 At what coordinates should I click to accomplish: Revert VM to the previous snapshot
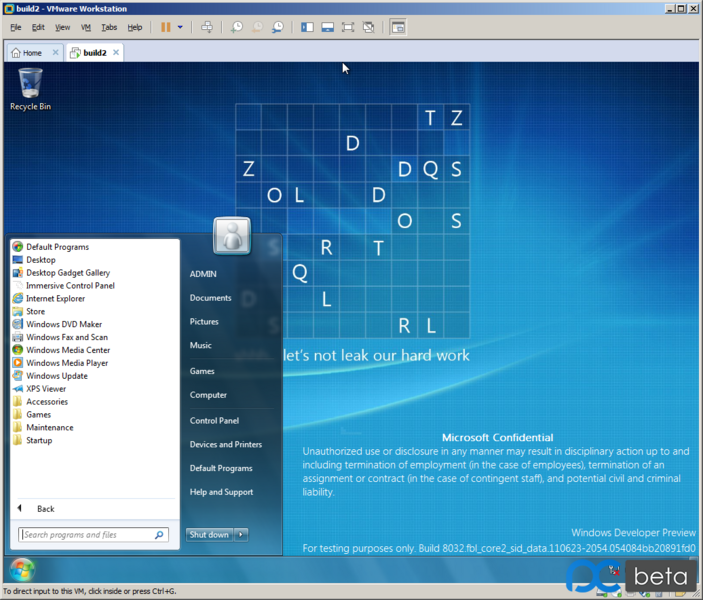[257, 27]
